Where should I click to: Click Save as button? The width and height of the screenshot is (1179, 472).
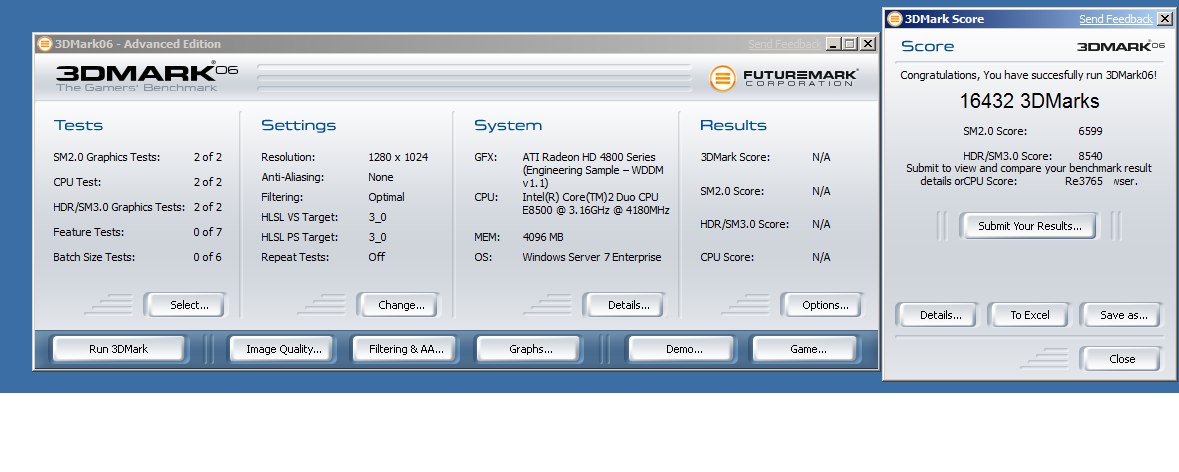(1123, 315)
